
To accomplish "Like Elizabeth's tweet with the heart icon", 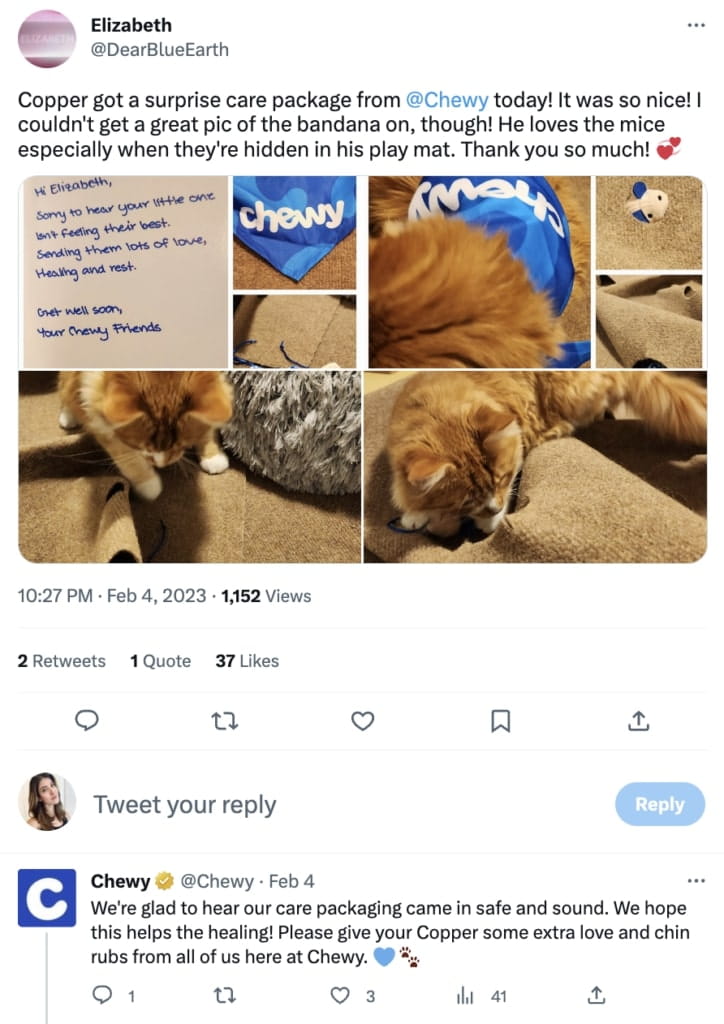I will tap(363, 721).
